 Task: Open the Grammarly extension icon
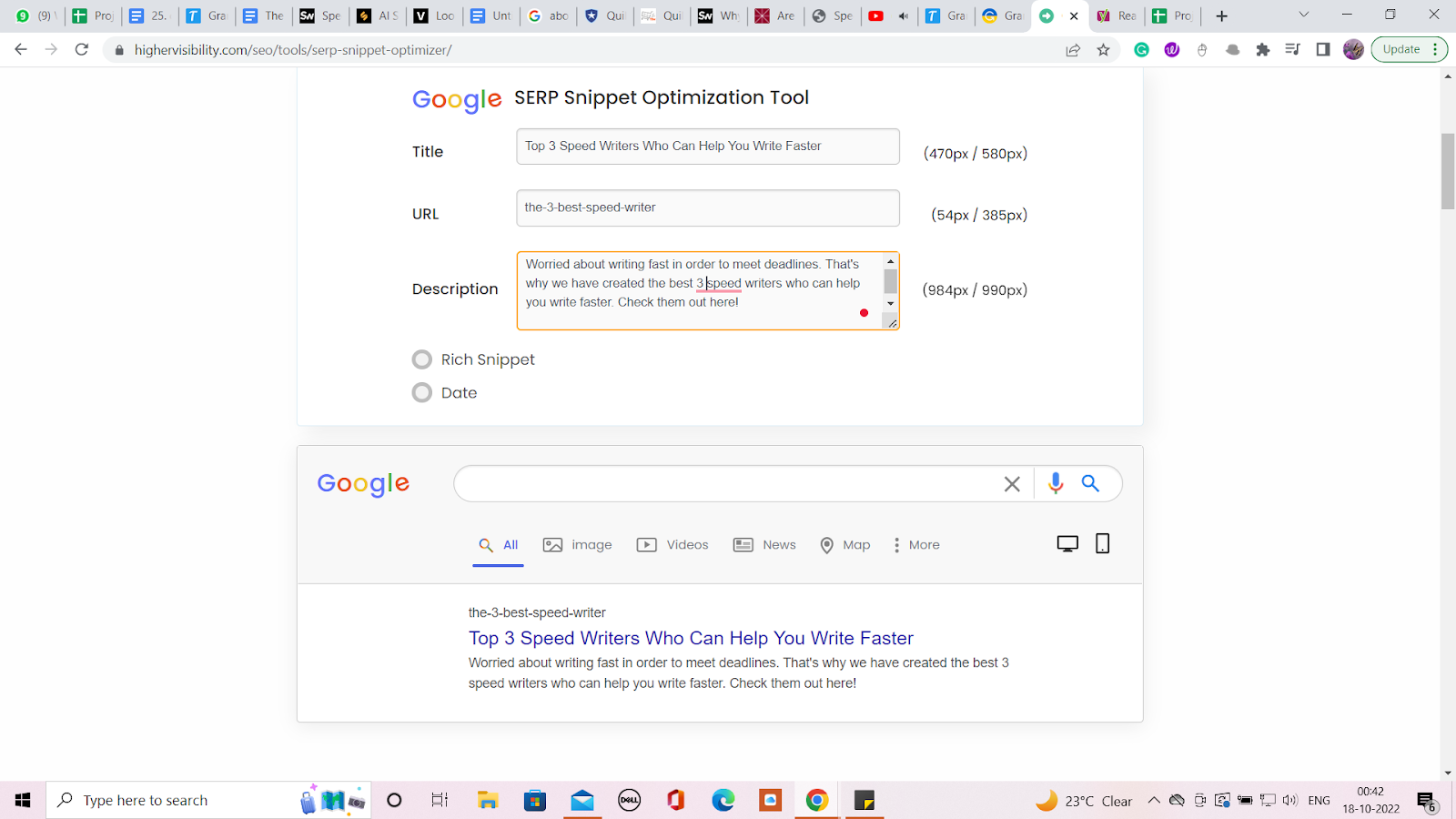pyautogui.click(x=1141, y=49)
